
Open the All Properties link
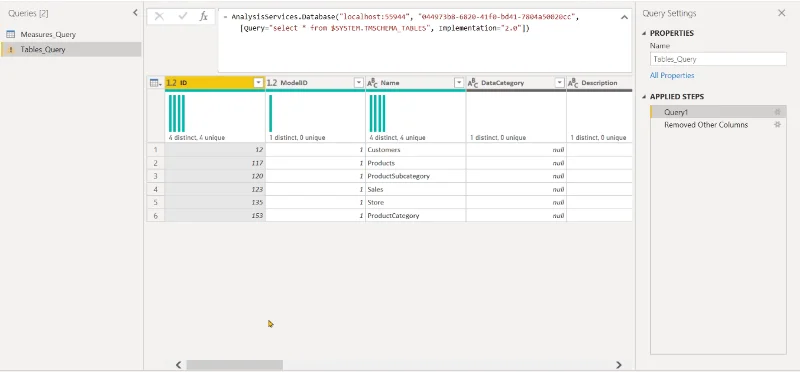pyautogui.click(x=672, y=76)
